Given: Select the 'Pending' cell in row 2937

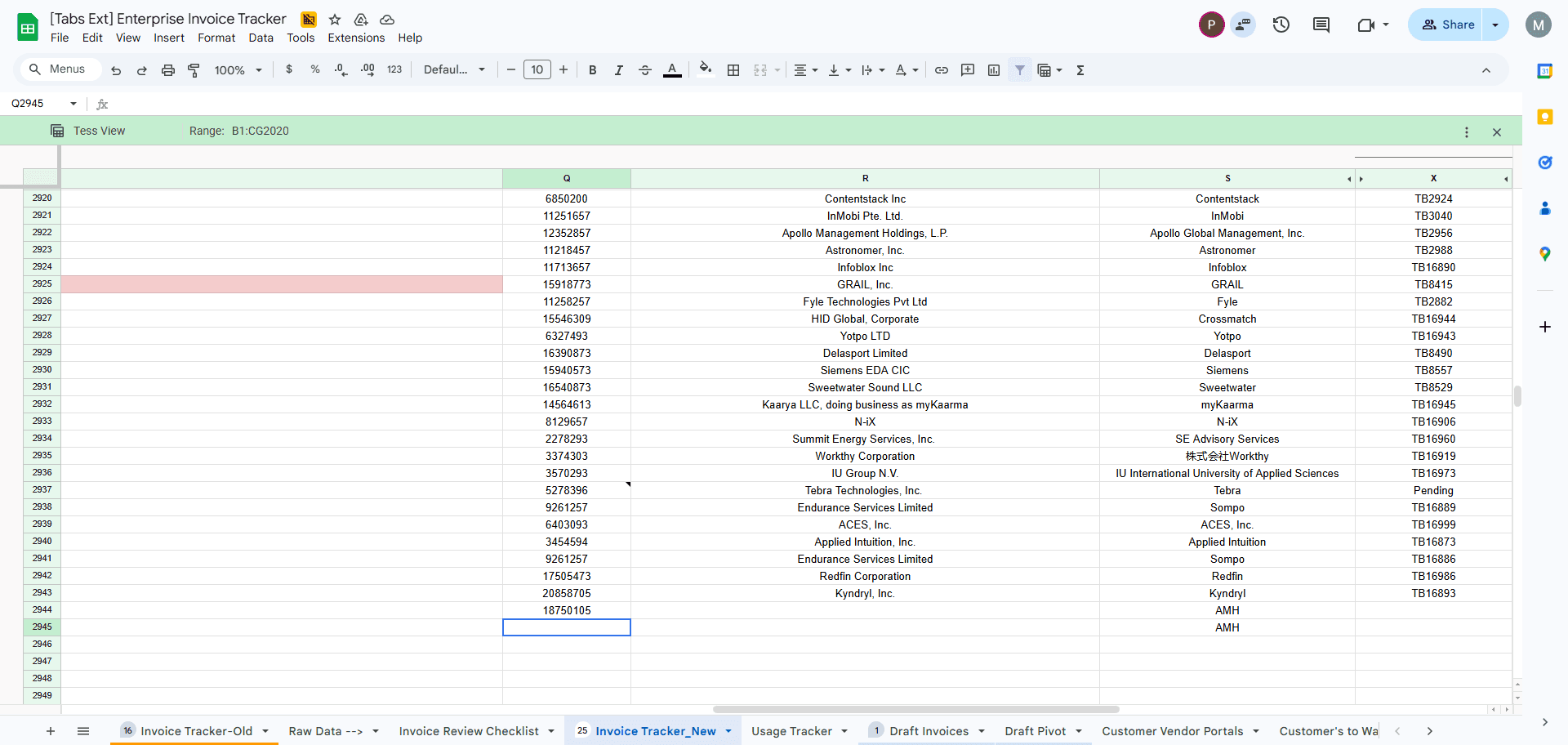Looking at the screenshot, I should pyautogui.click(x=1433, y=490).
